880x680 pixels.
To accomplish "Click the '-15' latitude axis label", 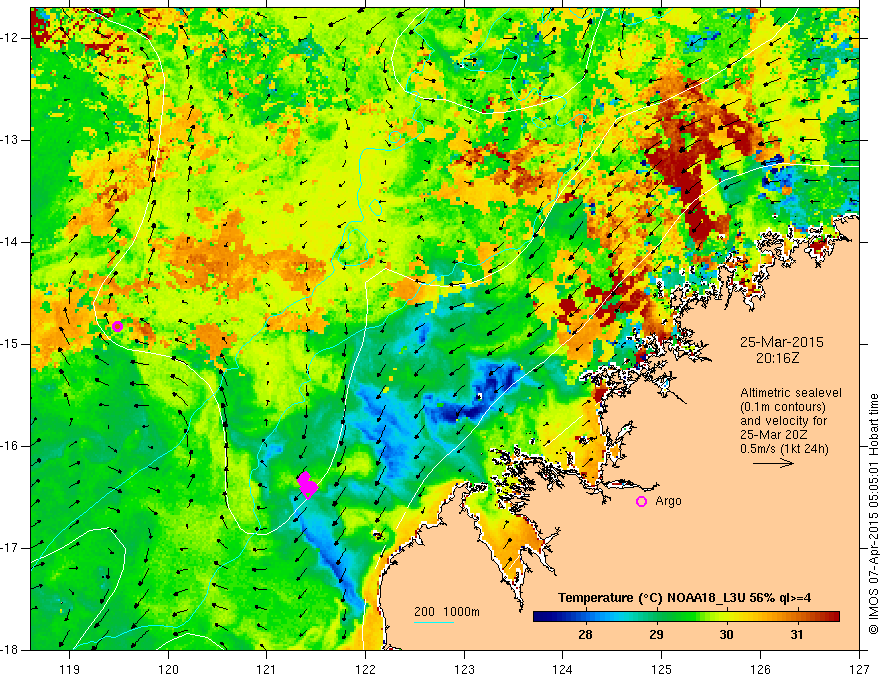I will pyautogui.click(x=11, y=344).
